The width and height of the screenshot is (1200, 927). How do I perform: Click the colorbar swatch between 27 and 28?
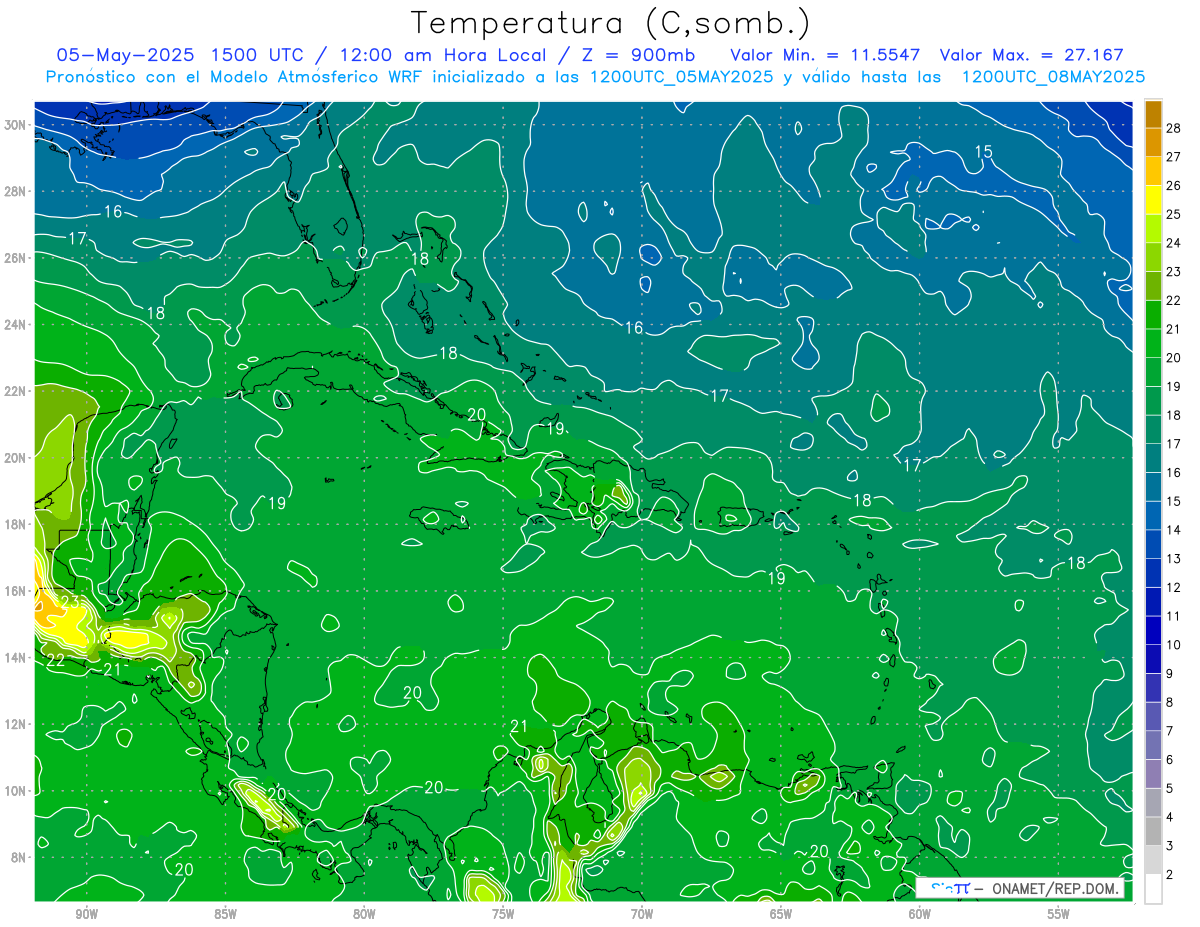tap(1153, 142)
